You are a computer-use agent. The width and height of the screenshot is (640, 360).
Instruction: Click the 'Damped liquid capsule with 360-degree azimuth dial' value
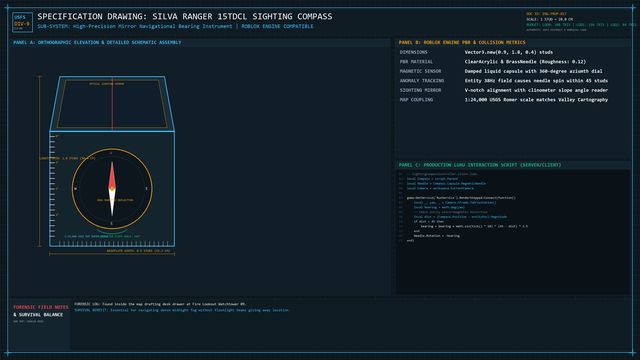tap(533, 71)
